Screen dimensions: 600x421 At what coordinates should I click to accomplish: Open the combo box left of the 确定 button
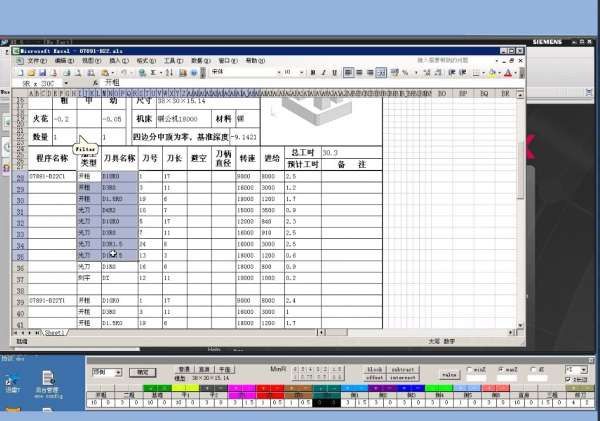(x=107, y=372)
